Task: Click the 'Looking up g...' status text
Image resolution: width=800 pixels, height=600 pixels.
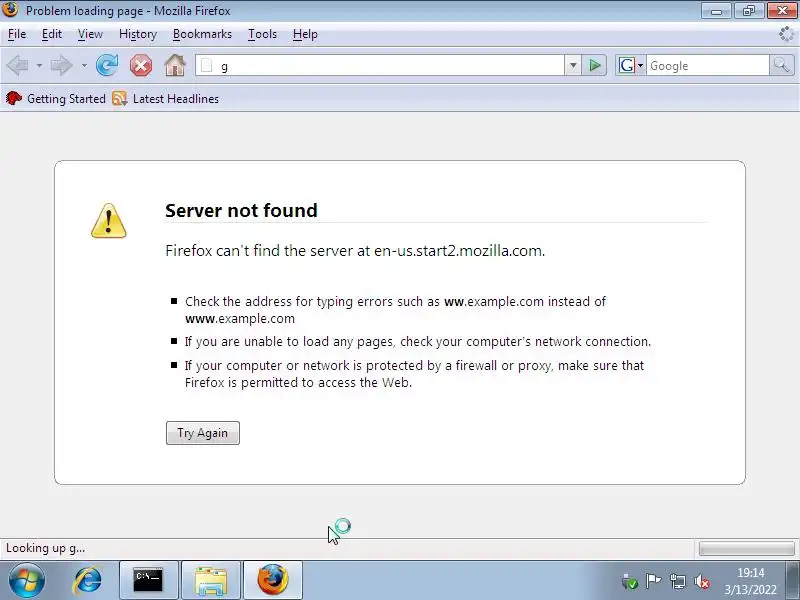Action: [45, 548]
